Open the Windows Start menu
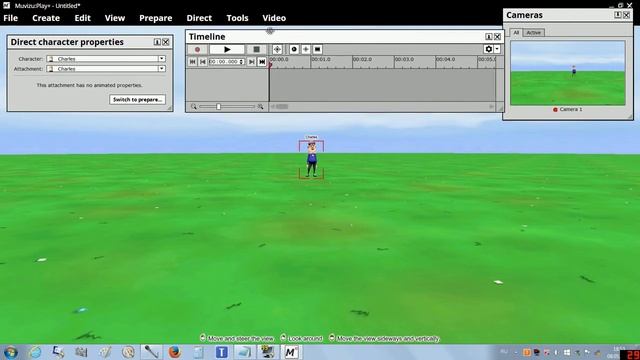This screenshot has width=640, height=360. click(x=11, y=352)
